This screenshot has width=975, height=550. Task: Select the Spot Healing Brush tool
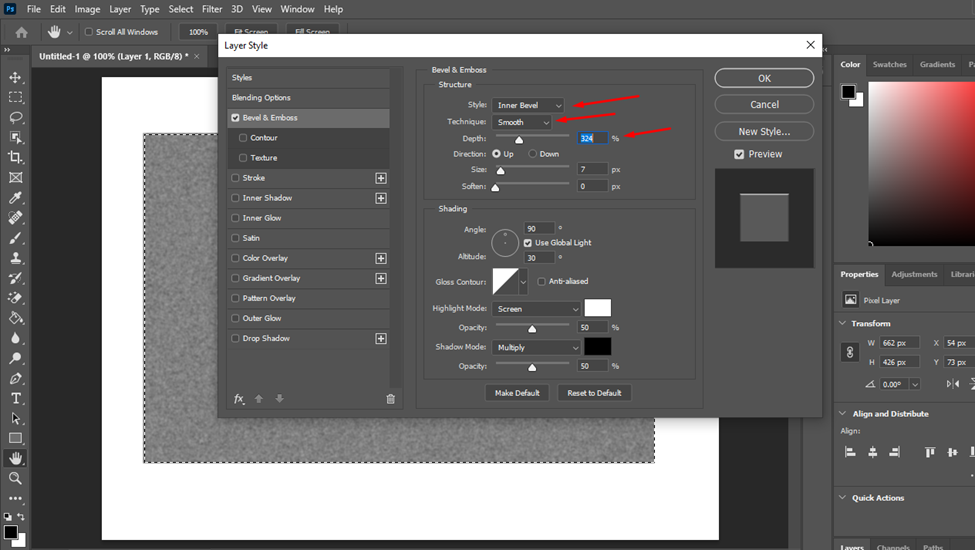pyautogui.click(x=16, y=218)
